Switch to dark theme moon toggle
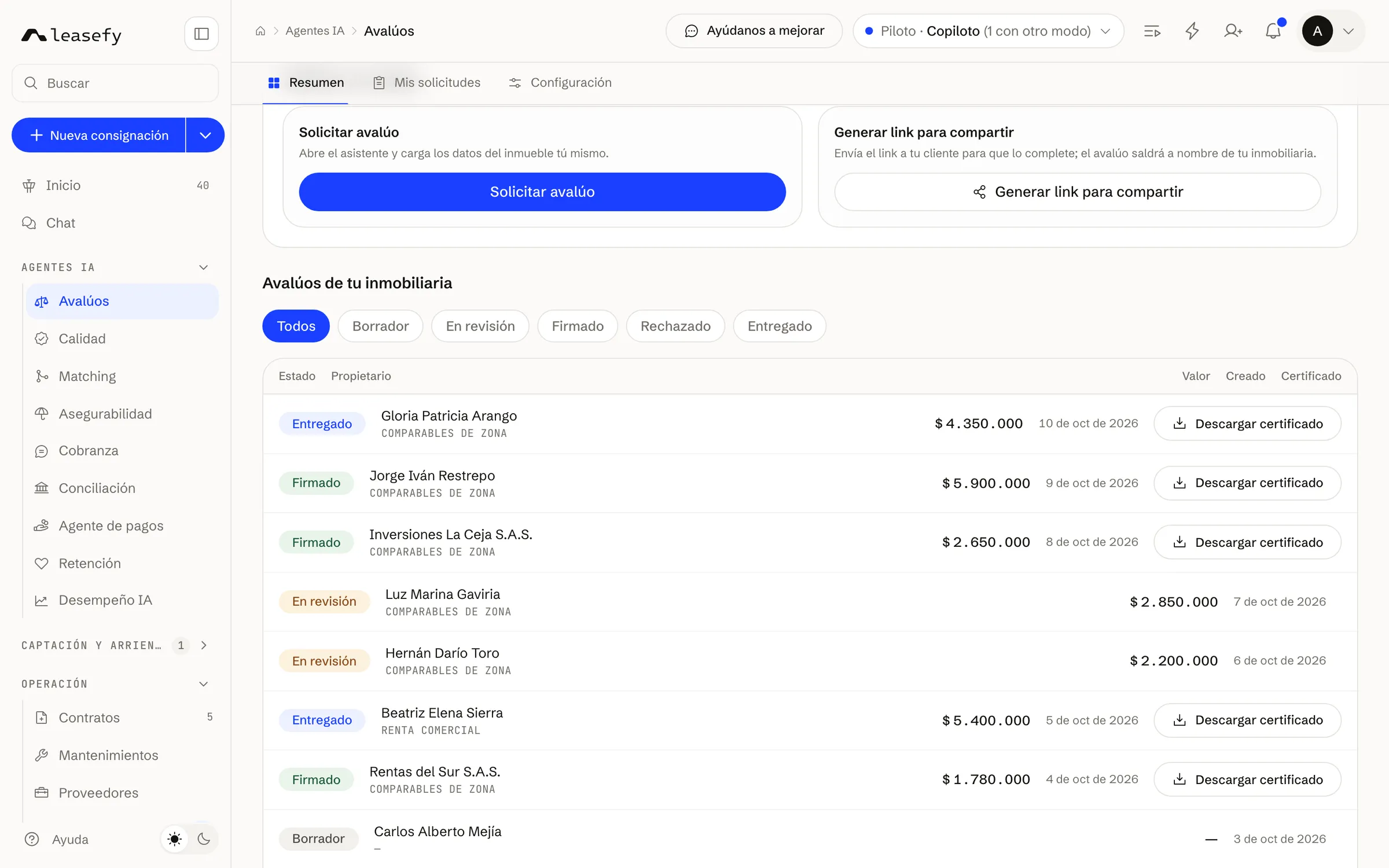Screen dimensions: 1389x868 [x=204, y=839]
